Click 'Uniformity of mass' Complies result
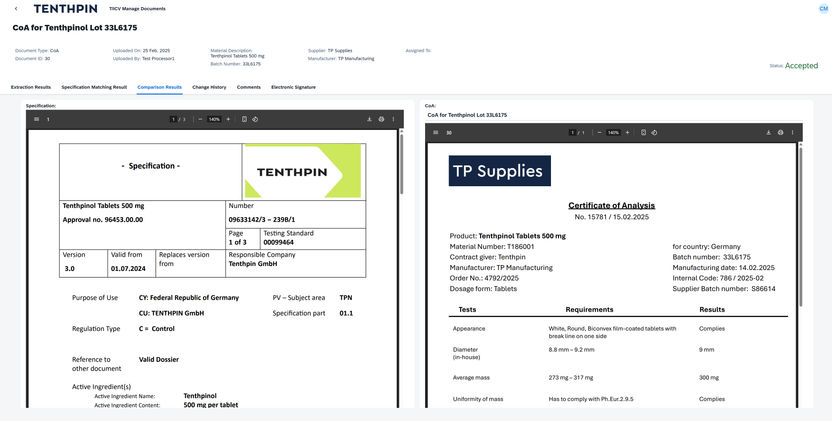The image size is (832, 421). point(712,399)
